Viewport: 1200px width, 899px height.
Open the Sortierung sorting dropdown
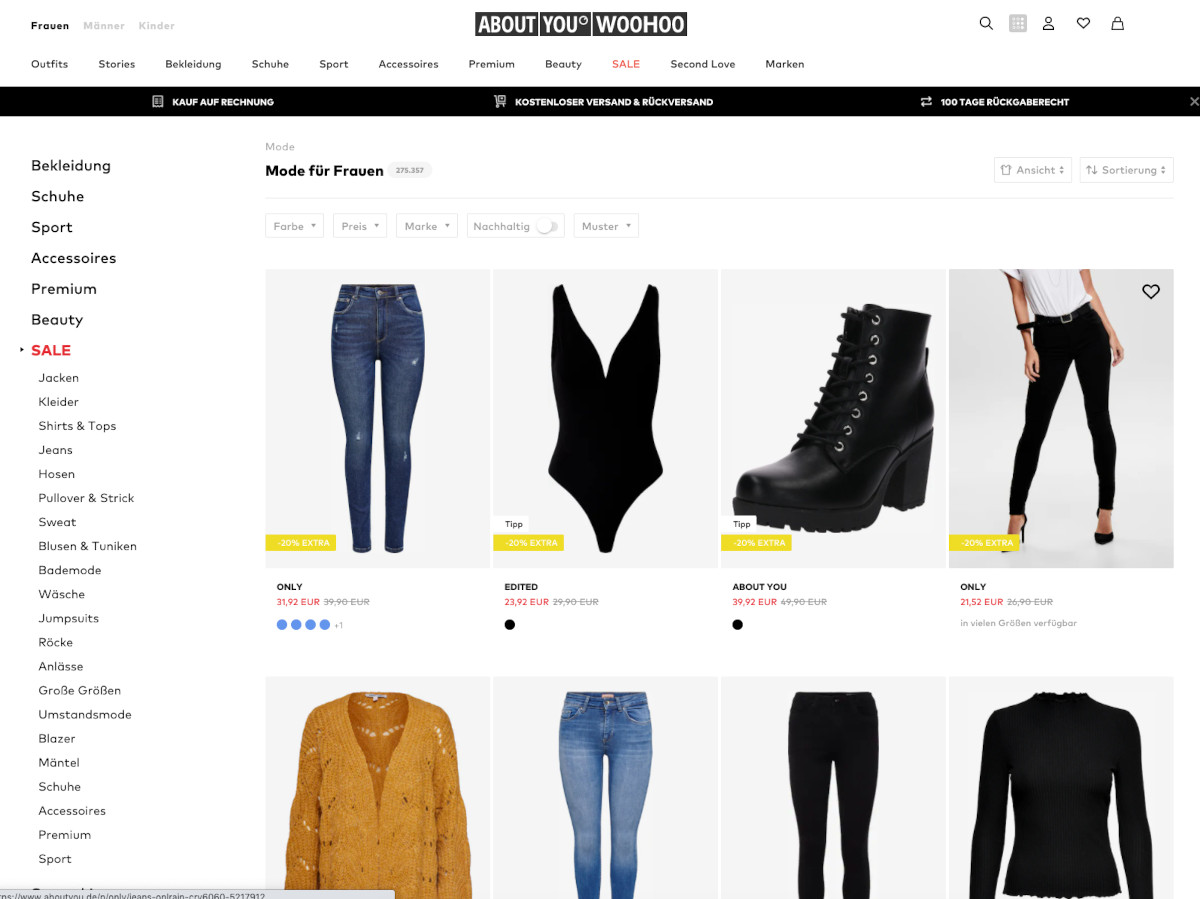click(x=1126, y=170)
